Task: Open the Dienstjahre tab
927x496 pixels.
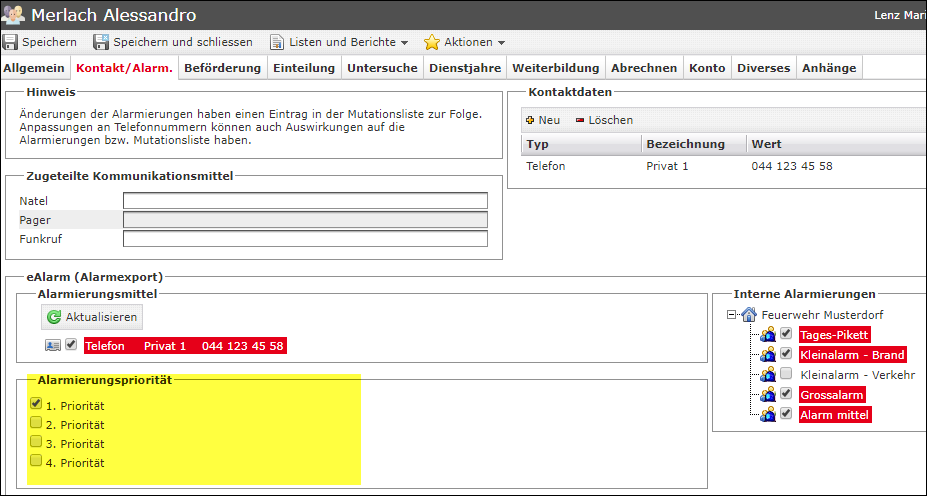Action: (465, 68)
